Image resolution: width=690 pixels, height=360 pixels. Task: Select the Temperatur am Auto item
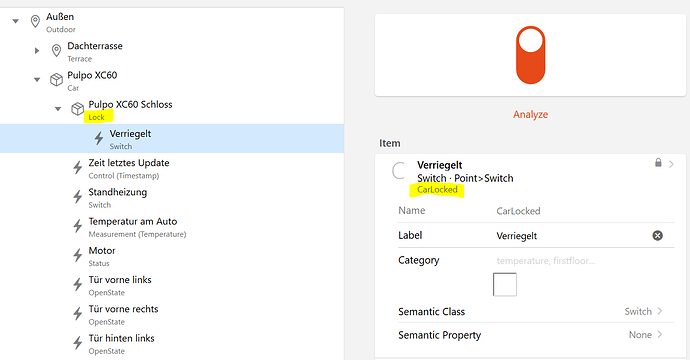(x=172, y=226)
